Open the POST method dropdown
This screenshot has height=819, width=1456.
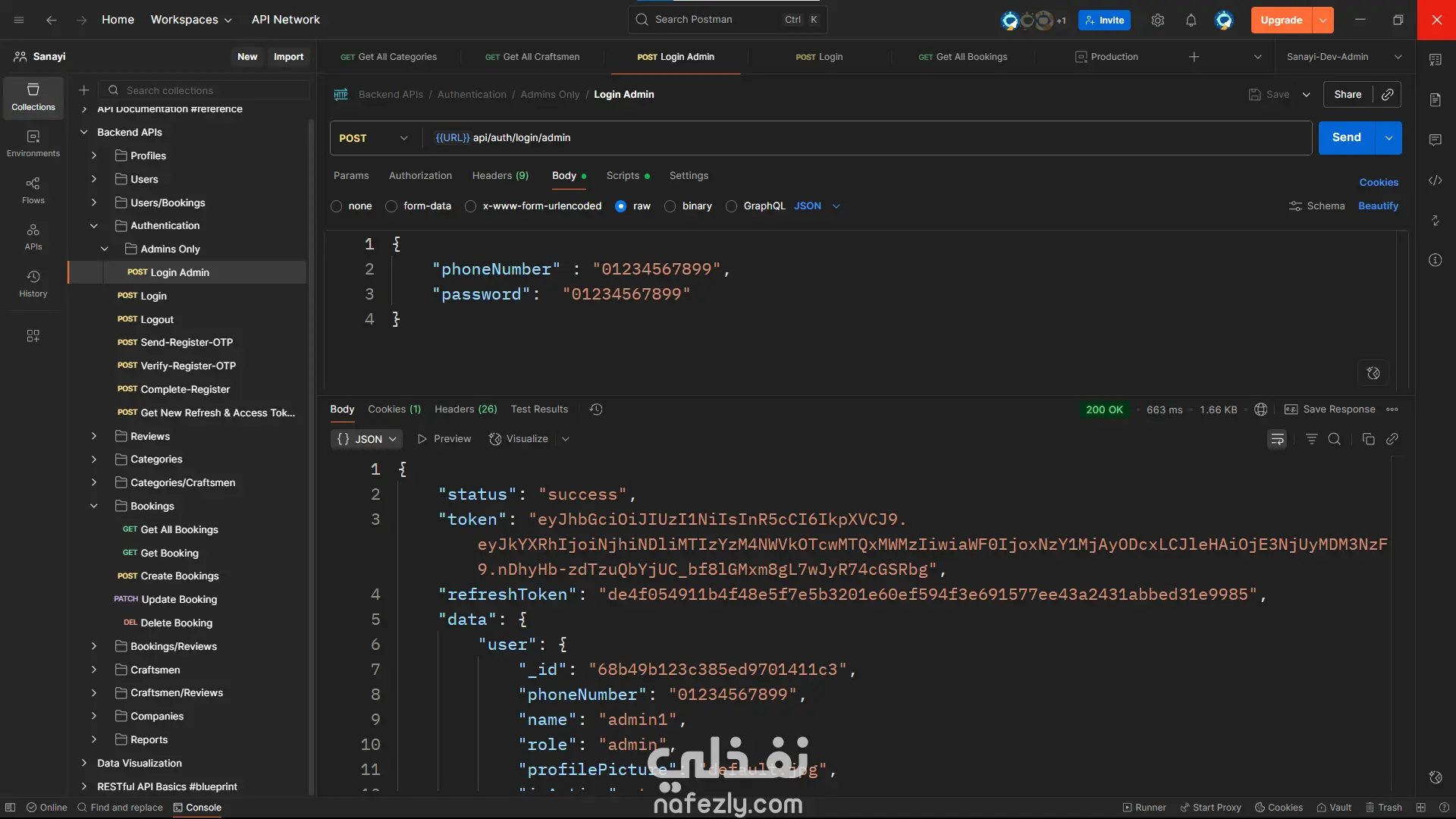374,138
